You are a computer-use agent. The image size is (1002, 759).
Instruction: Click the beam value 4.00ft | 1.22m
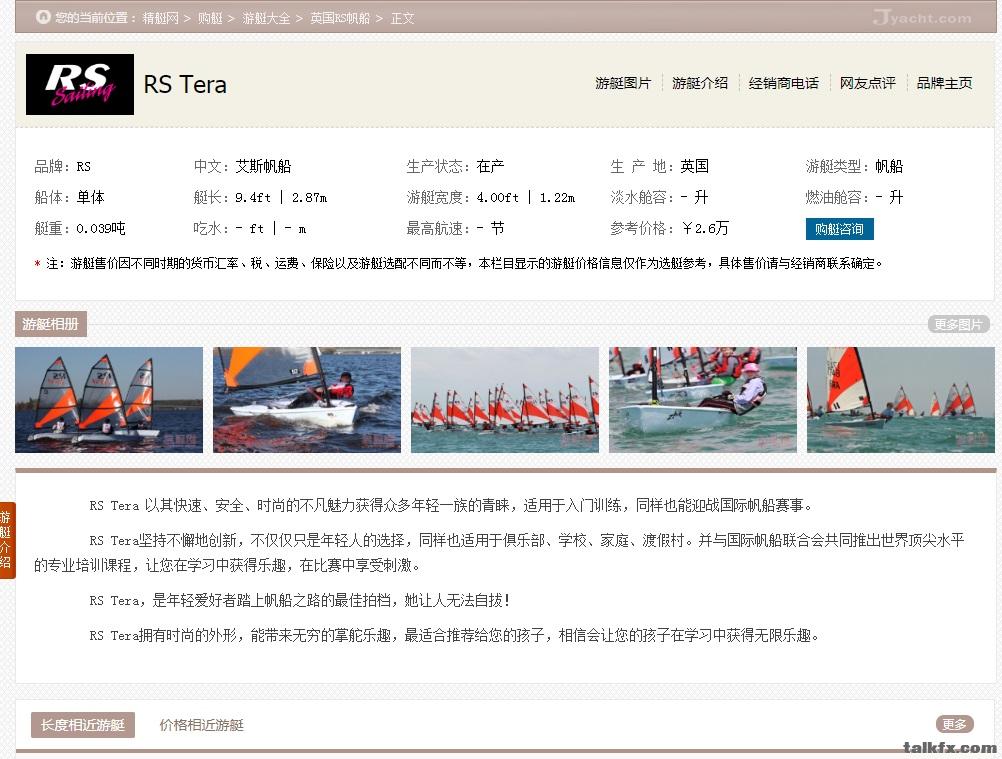click(526, 197)
